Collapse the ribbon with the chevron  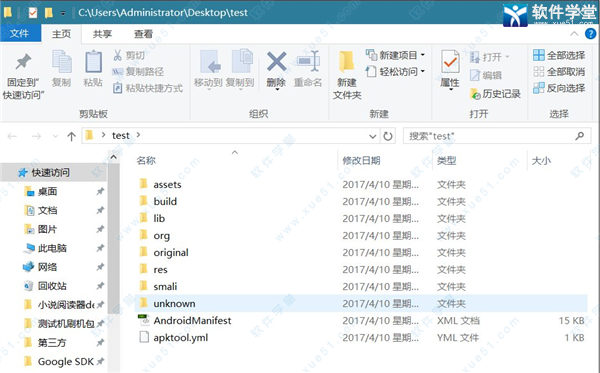pyautogui.click(x=574, y=34)
